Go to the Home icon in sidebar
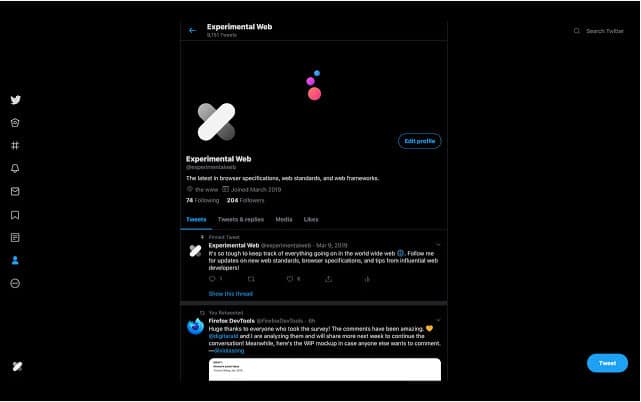Image resolution: width=641 pixels, height=402 pixels. [x=15, y=123]
